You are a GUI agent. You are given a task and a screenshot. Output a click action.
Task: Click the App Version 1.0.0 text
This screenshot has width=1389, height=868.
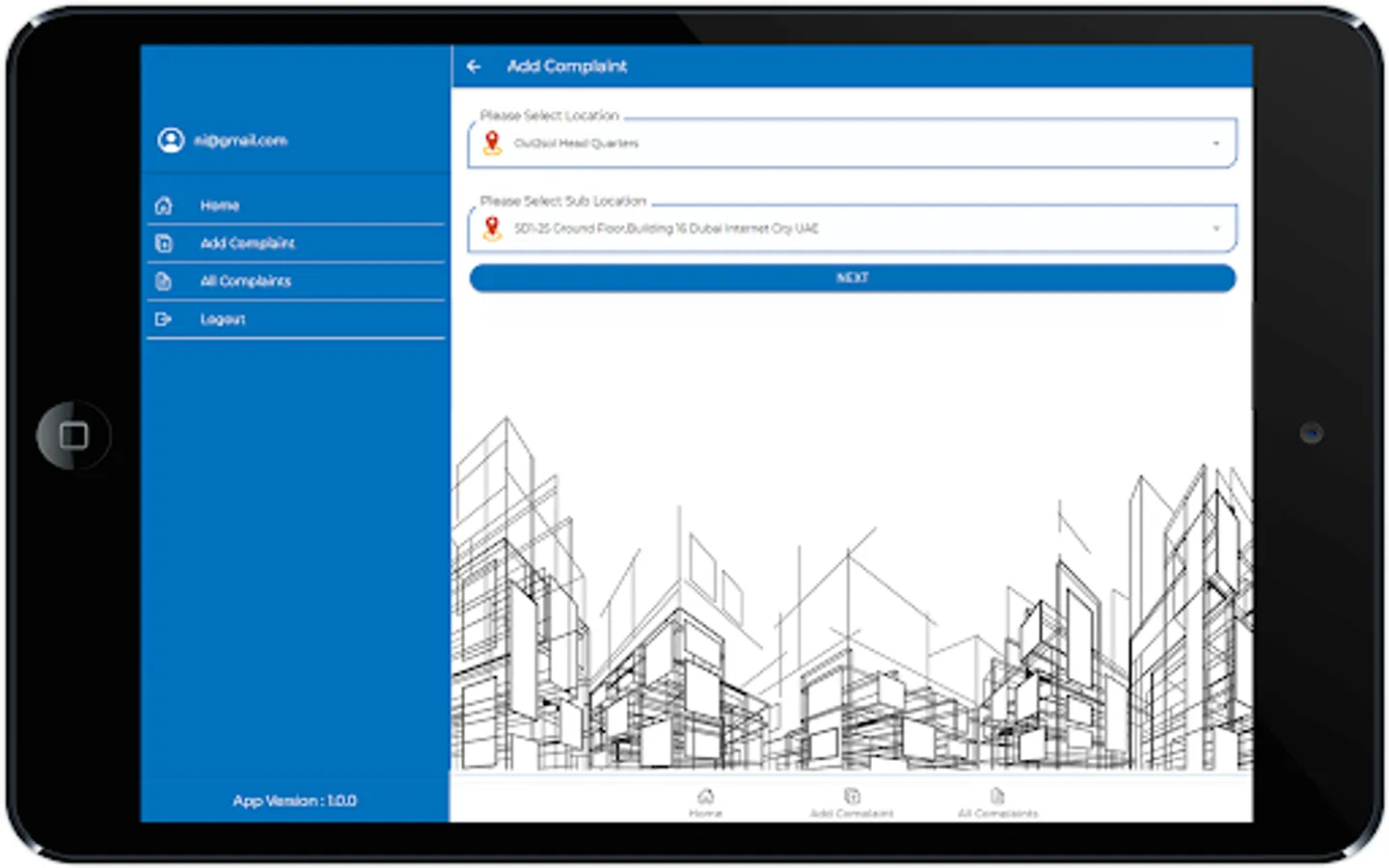coord(295,800)
